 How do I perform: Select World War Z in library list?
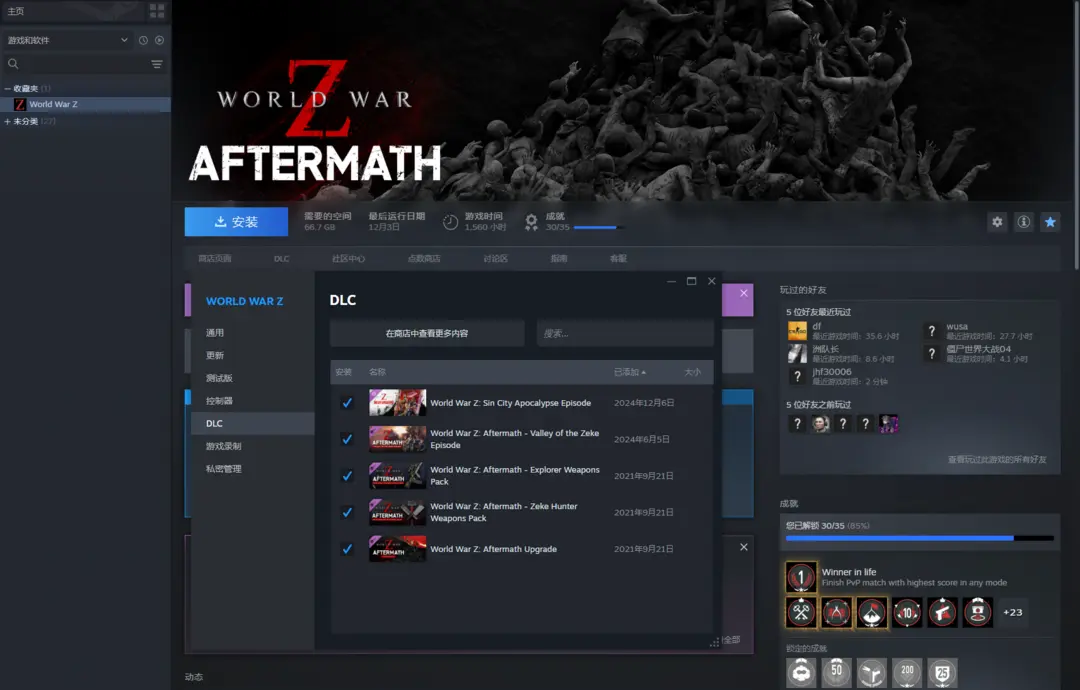pyautogui.click(x=85, y=104)
